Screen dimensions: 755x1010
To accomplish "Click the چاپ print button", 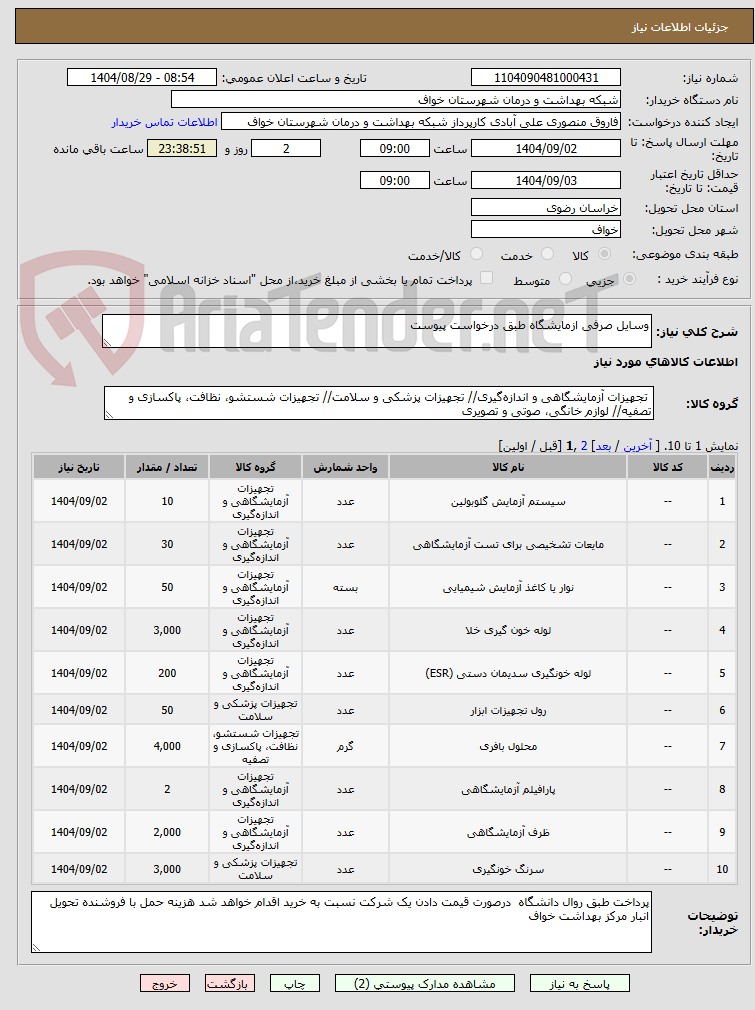I will (x=295, y=984).
